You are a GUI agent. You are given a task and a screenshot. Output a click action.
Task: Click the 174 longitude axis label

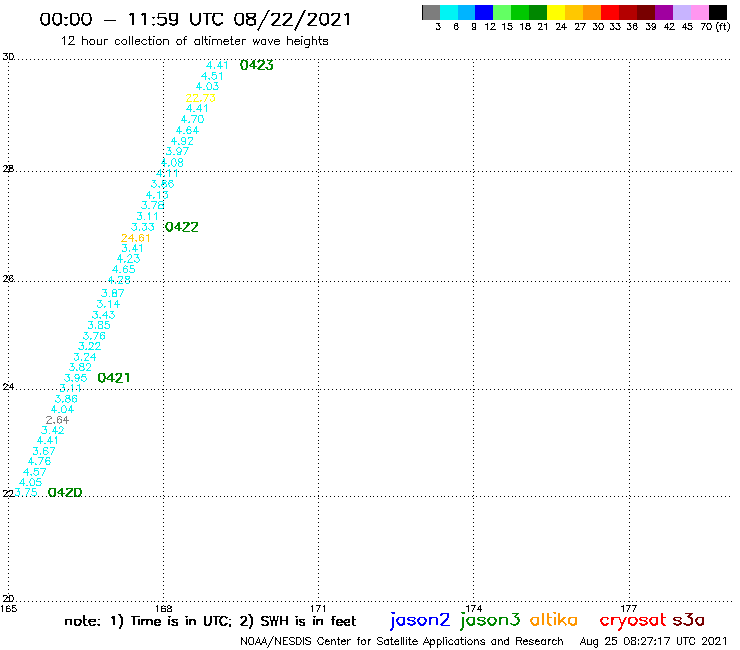[474, 608]
